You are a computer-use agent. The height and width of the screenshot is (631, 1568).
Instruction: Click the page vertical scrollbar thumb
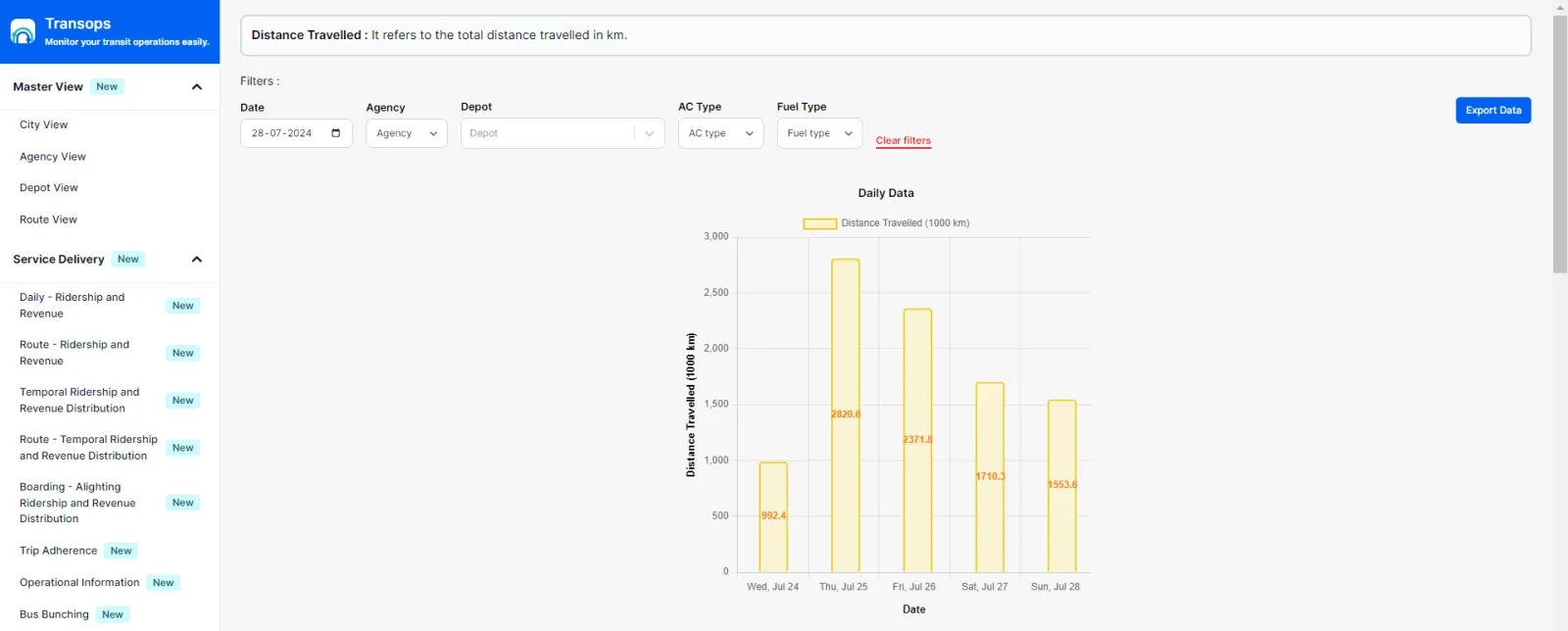[x=1560, y=144]
